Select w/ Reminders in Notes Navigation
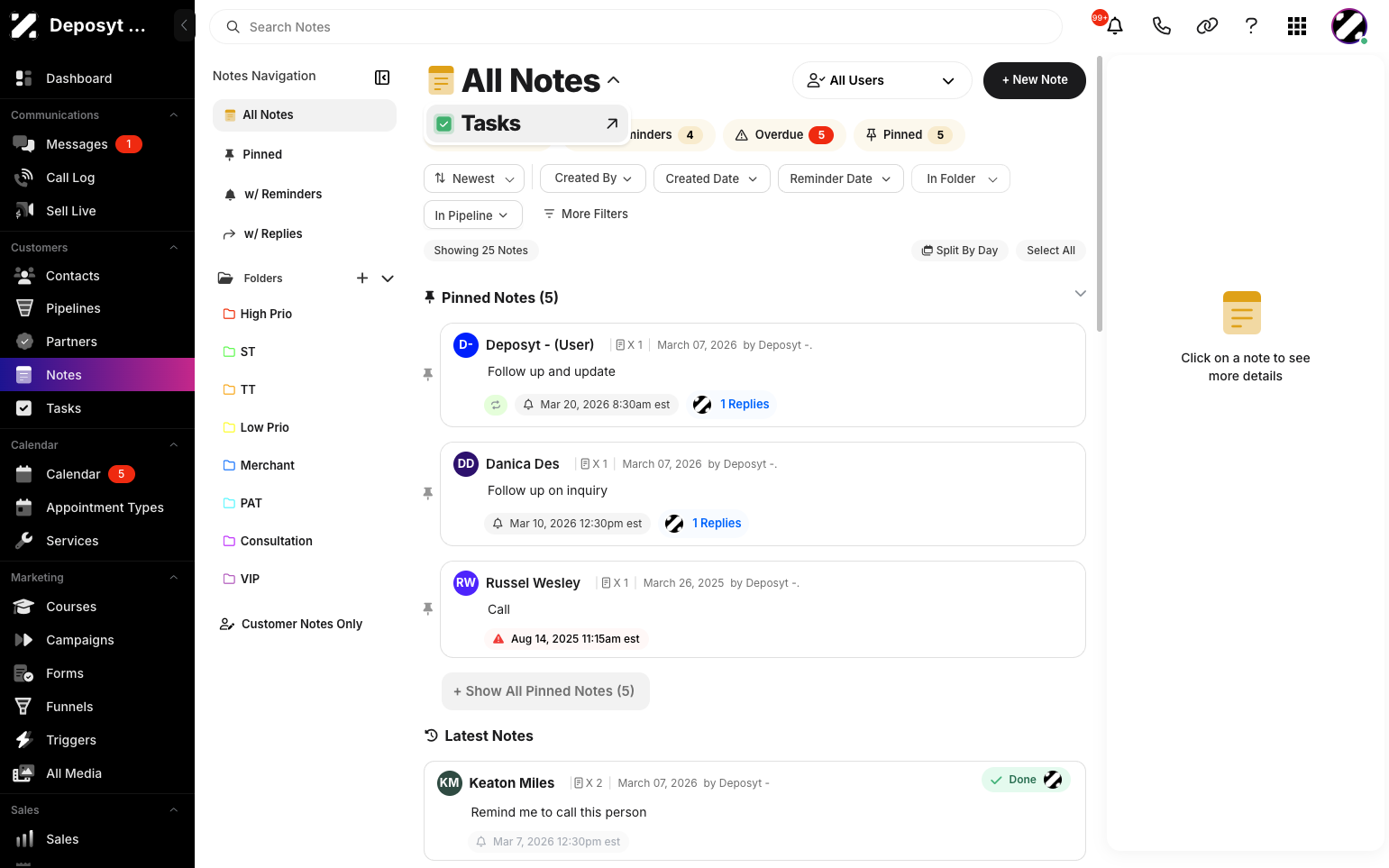 click(305, 194)
